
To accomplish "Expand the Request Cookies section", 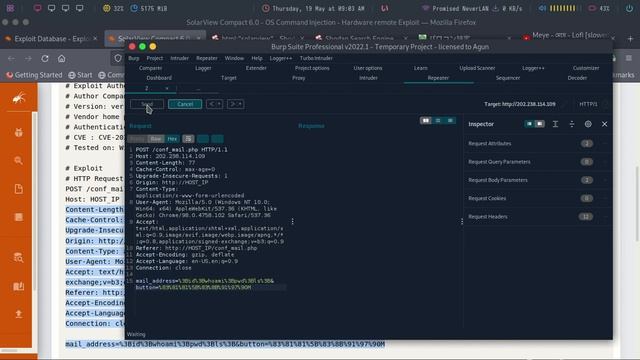I will click(538, 198).
